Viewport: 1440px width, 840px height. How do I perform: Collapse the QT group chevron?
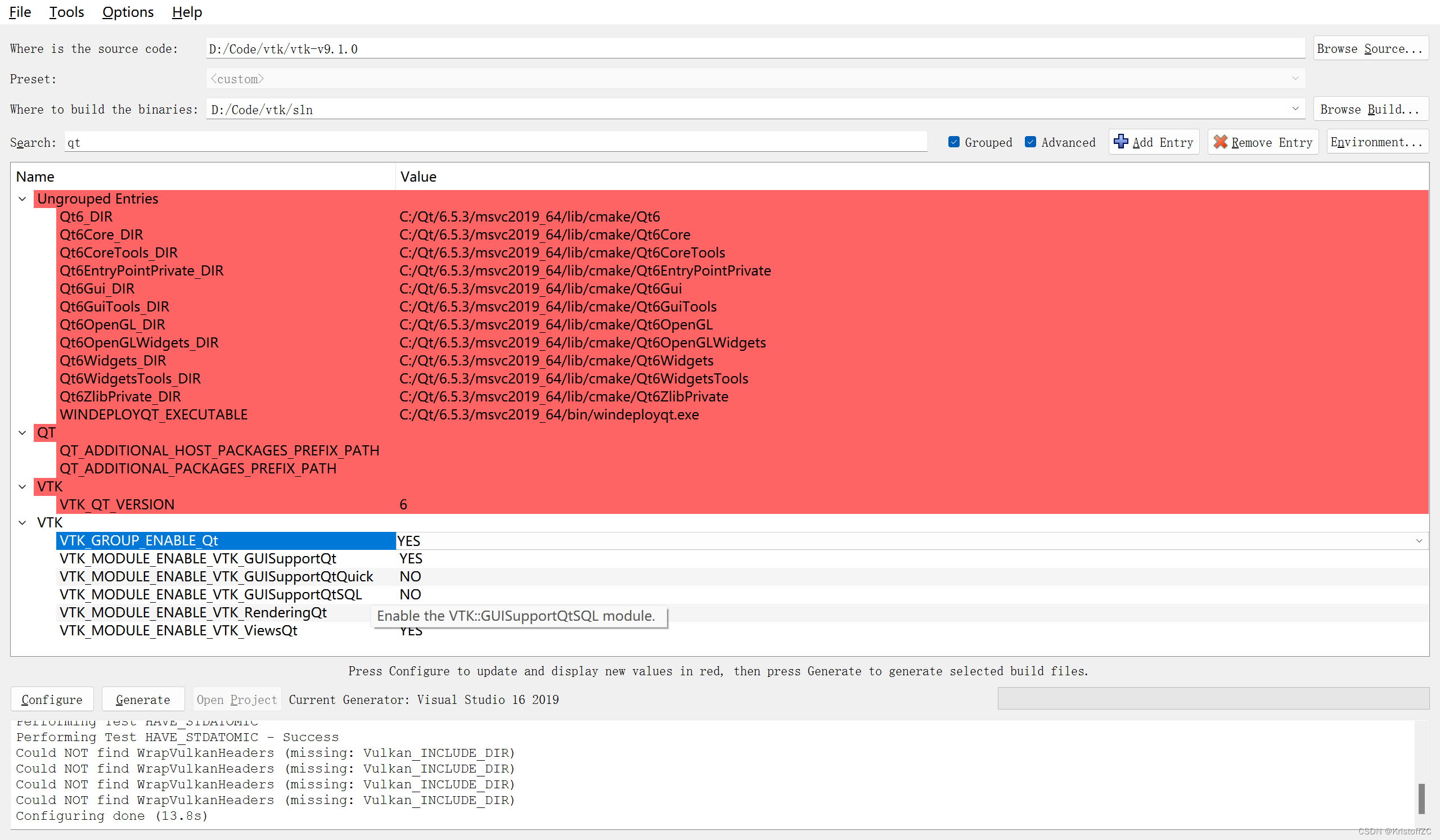22,433
